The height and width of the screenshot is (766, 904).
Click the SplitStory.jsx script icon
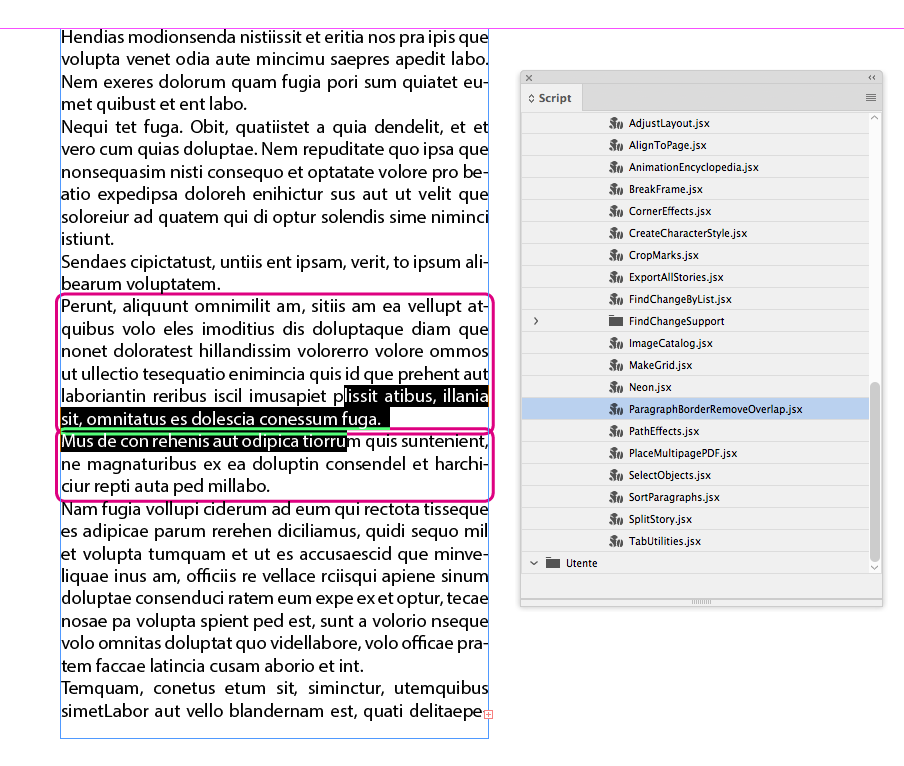tap(616, 519)
